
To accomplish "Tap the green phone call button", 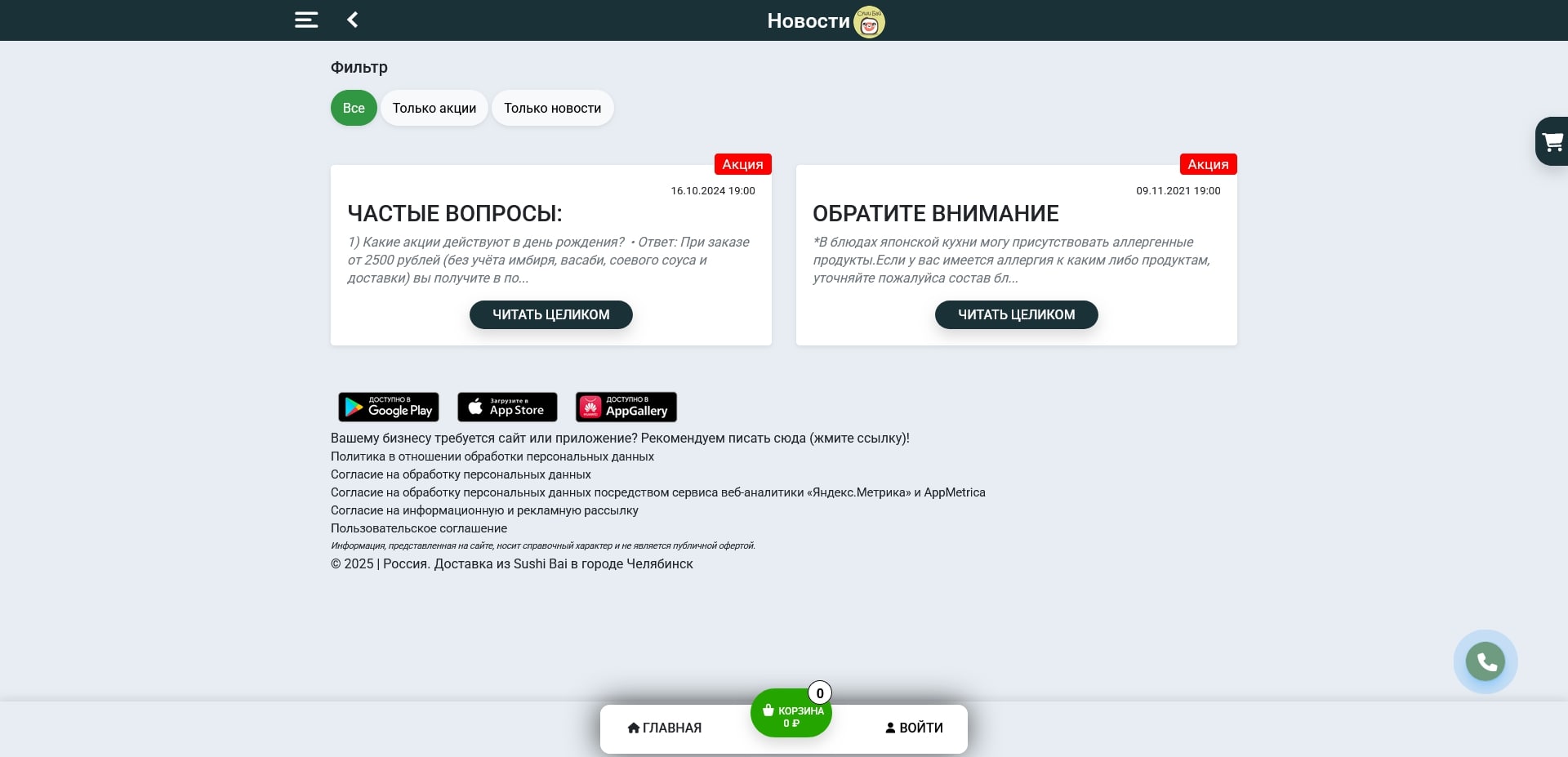I will 1485,661.
